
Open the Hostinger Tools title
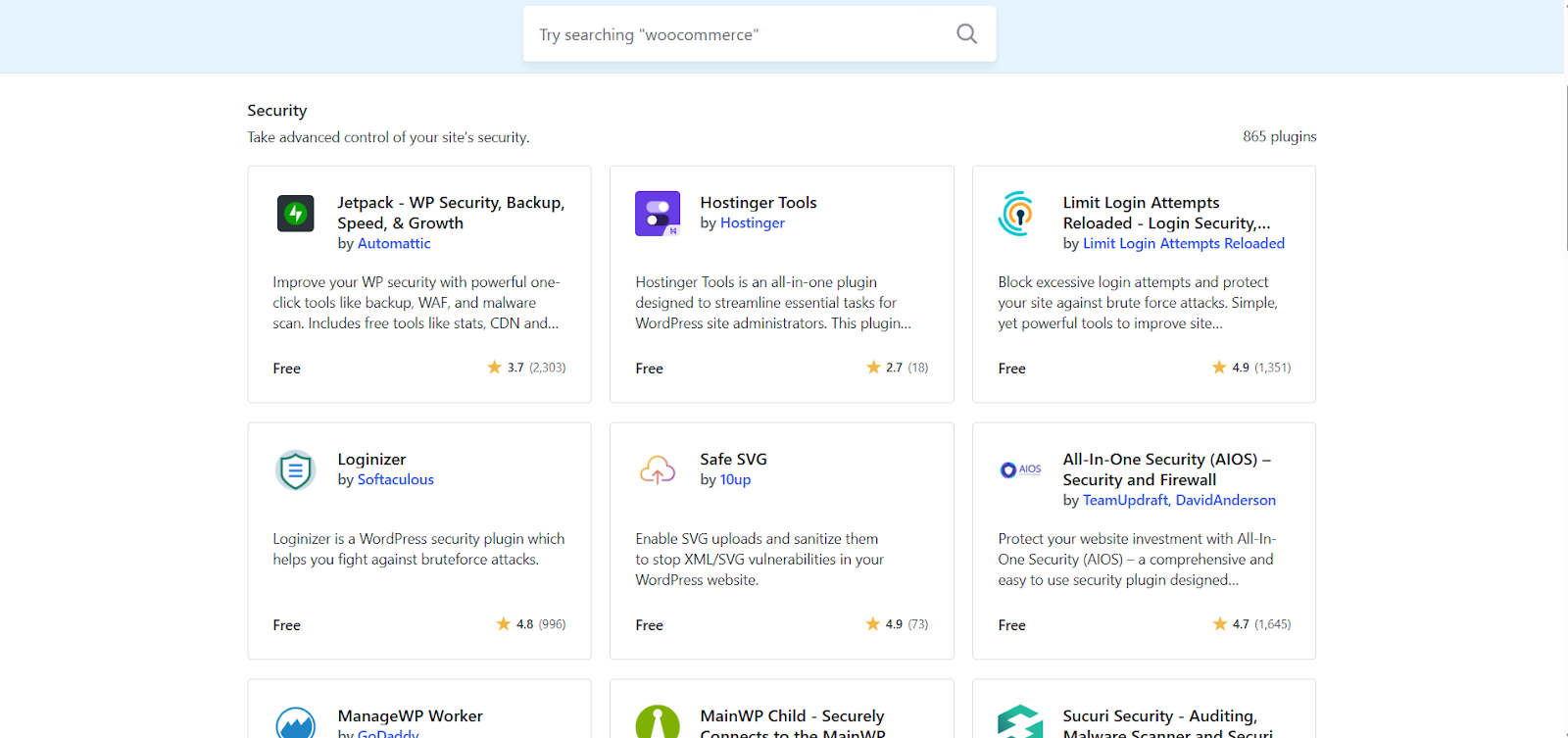[759, 203]
